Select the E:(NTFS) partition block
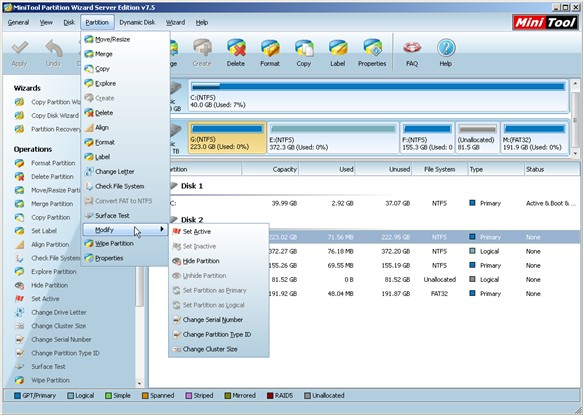584x416 pixels. coord(333,137)
